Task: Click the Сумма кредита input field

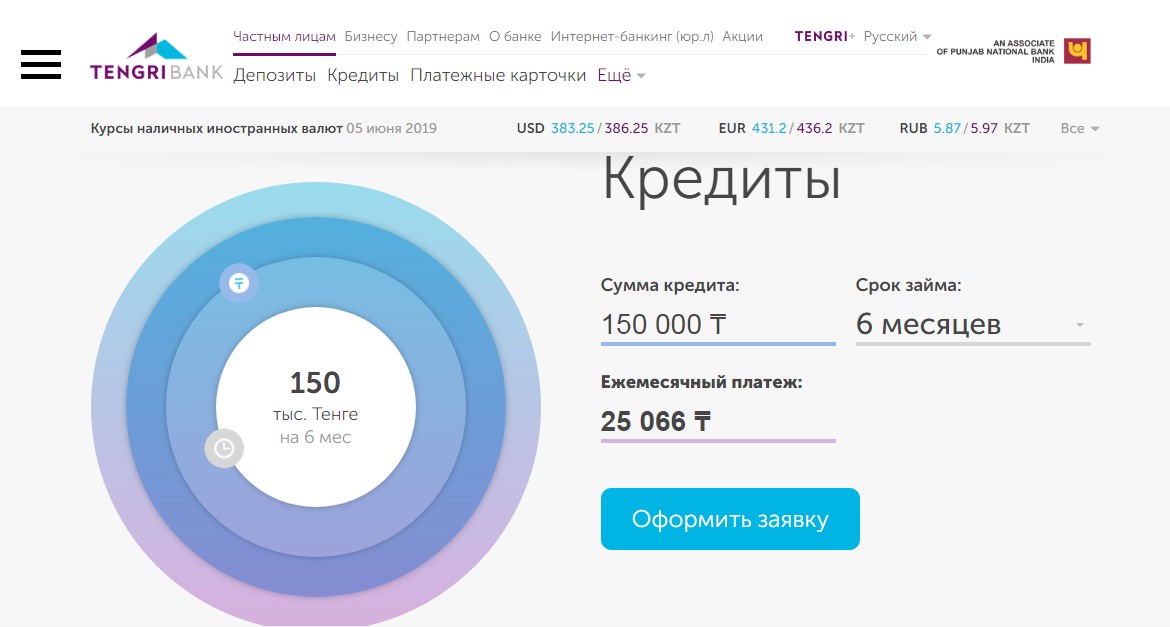Action: pyautogui.click(x=717, y=325)
